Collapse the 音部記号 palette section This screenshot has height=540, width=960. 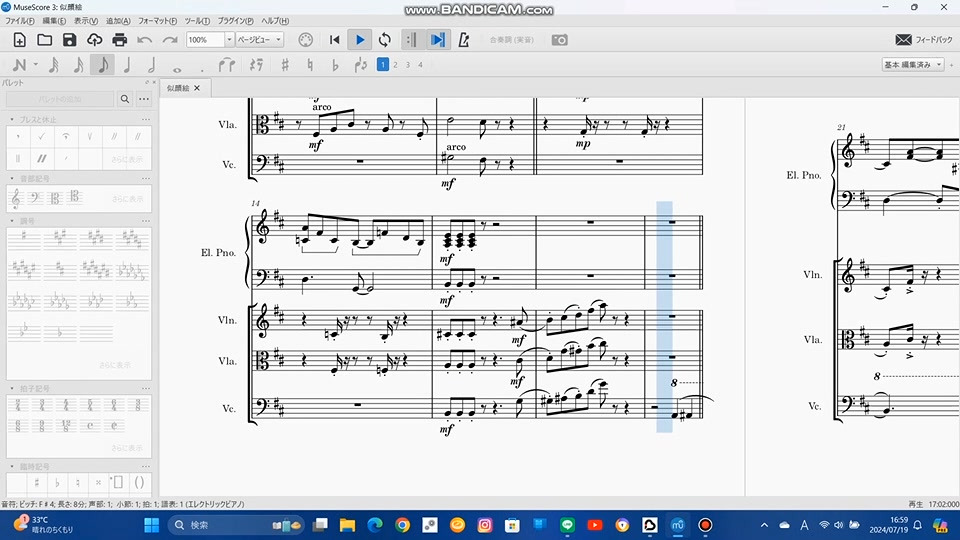pos(12,179)
